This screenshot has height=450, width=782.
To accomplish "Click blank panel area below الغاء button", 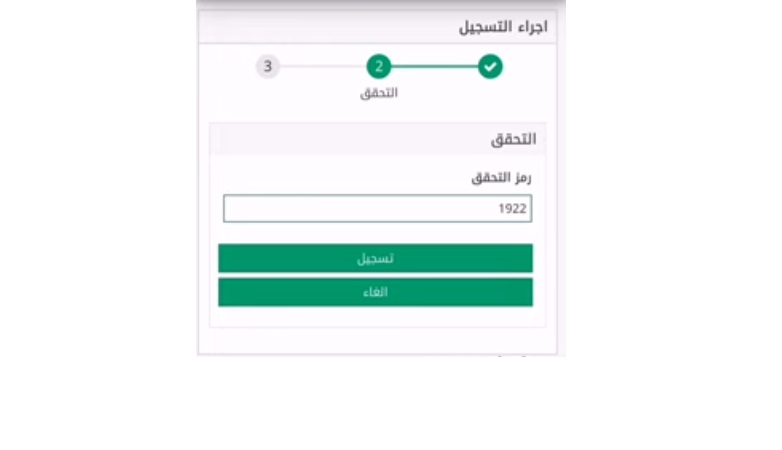I will click(378, 317).
